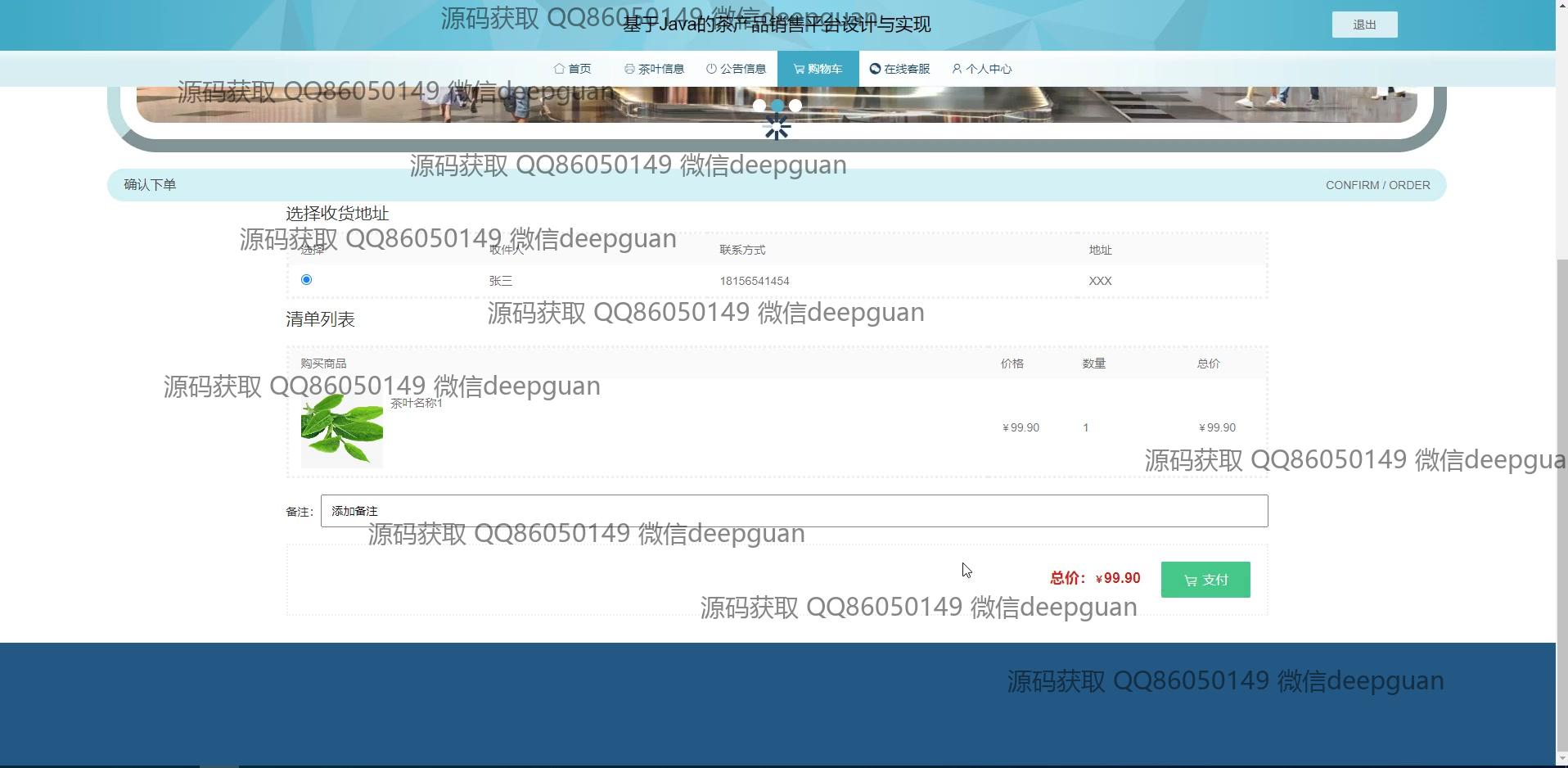This screenshot has height=768, width=1568.
Task: Click the tea leaf product thumbnail
Action: (341, 430)
